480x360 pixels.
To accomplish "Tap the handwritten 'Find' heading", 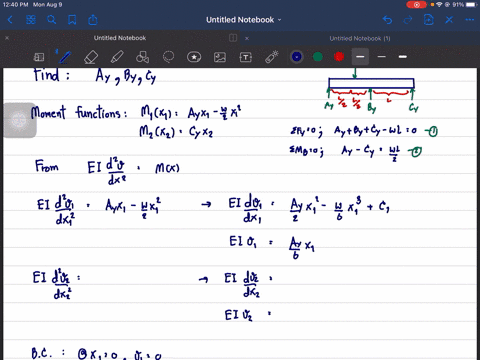I will (51, 75).
